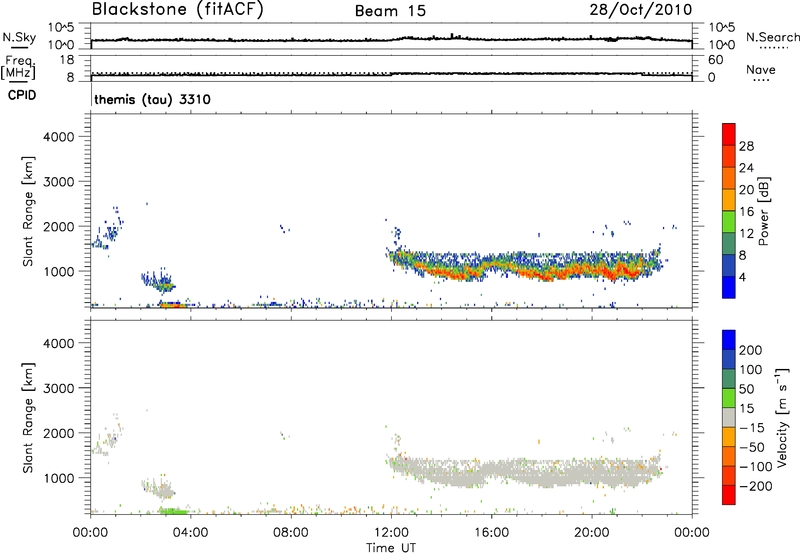Click the '20:00' time axis label

591,533
